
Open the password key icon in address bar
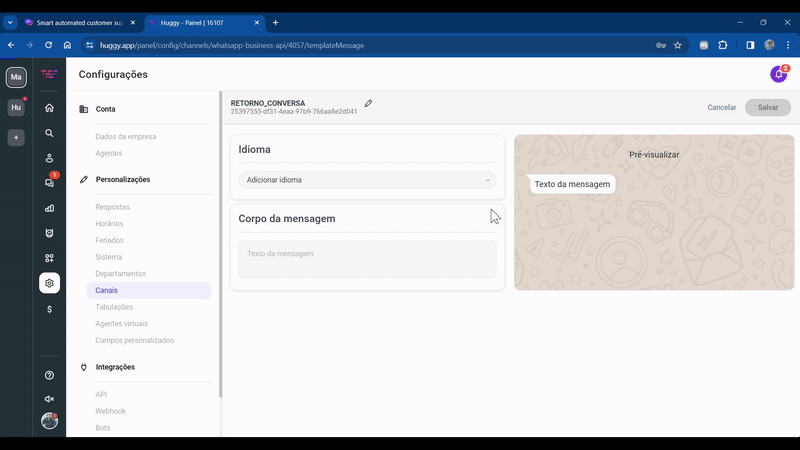pyautogui.click(x=661, y=45)
